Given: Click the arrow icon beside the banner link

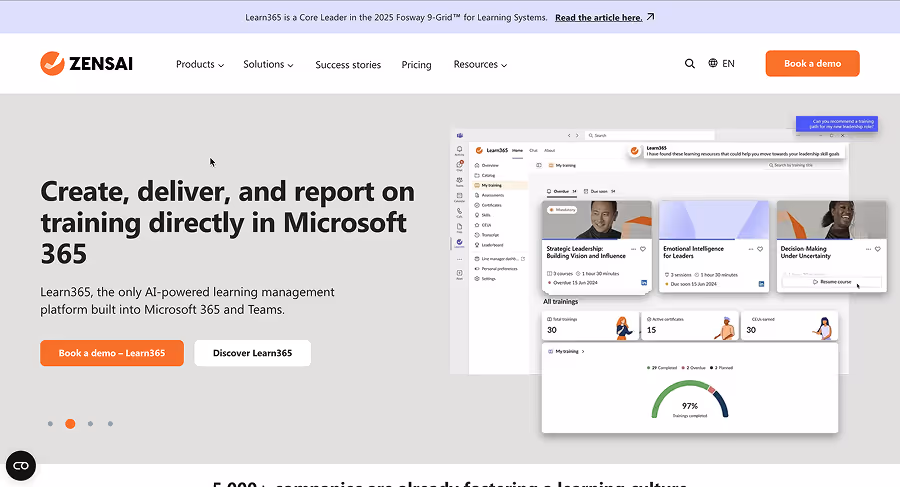Looking at the screenshot, I should click(x=650, y=17).
